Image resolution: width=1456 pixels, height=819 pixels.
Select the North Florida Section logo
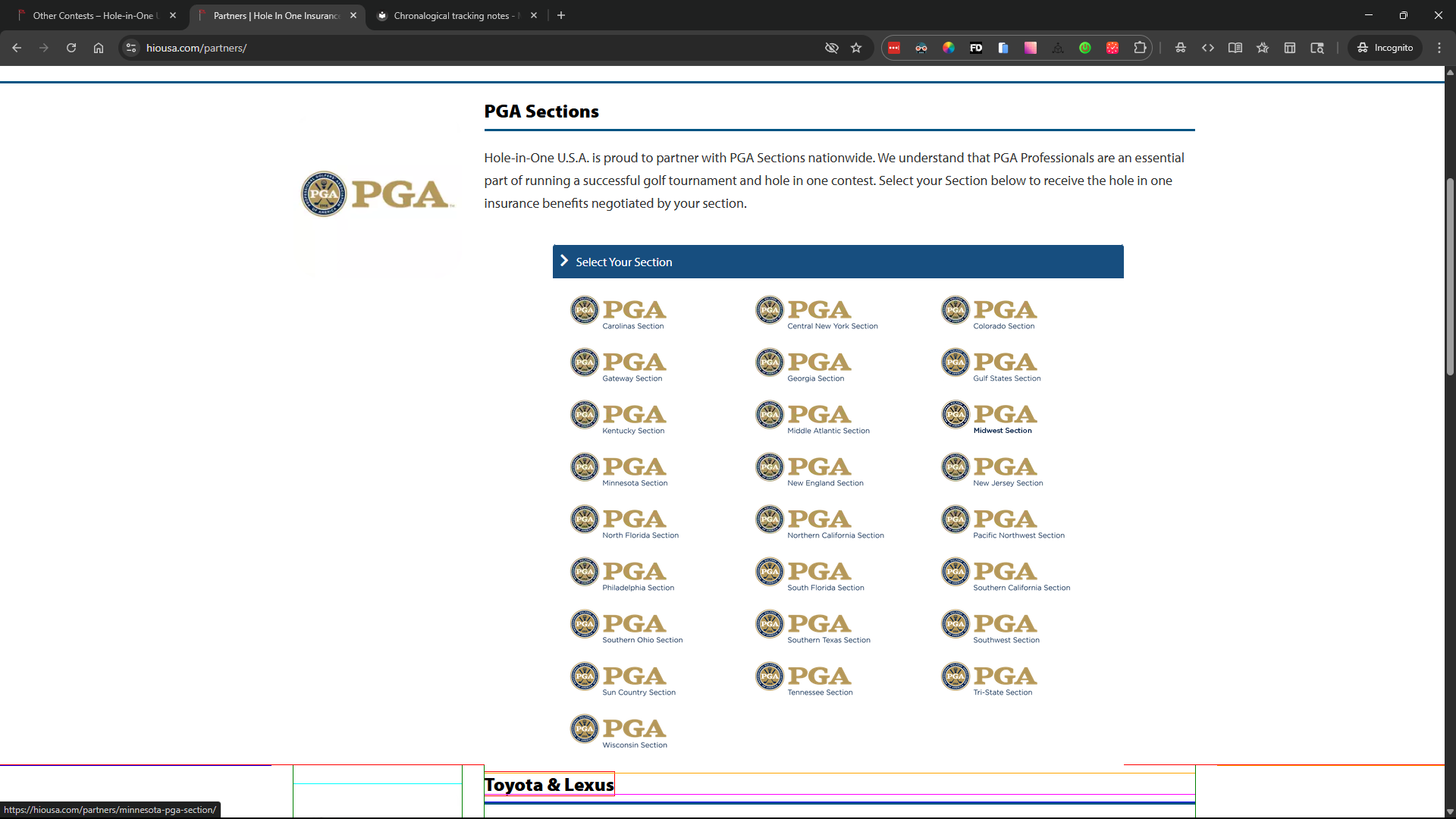click(x=625, y=522)
